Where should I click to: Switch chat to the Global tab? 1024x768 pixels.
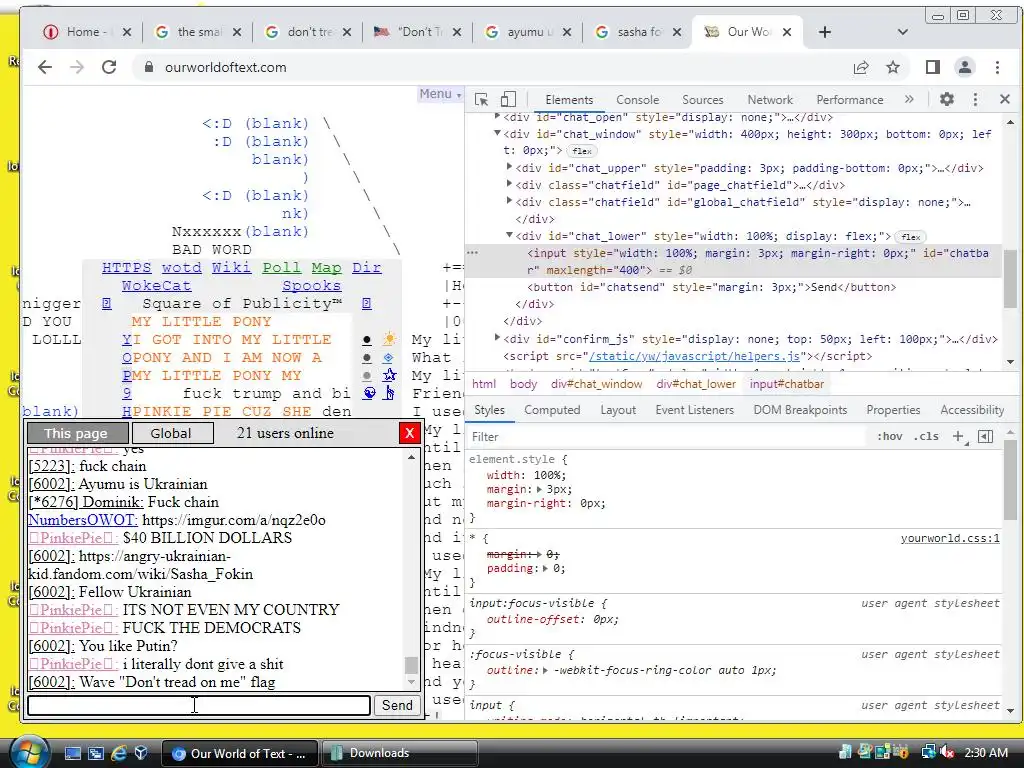(x=171, y=434)
